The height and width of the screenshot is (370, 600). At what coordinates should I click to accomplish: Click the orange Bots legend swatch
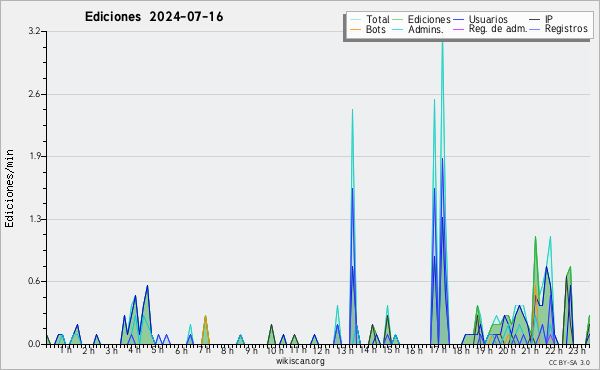tap(355, 29)
